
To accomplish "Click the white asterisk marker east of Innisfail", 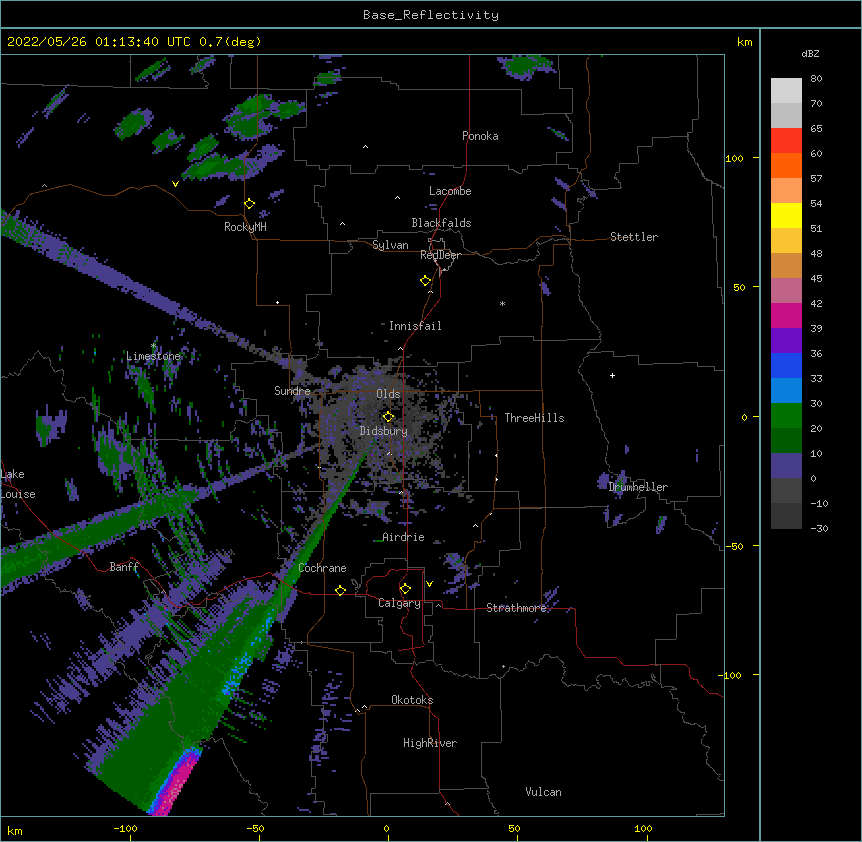I will coord(502,303).
